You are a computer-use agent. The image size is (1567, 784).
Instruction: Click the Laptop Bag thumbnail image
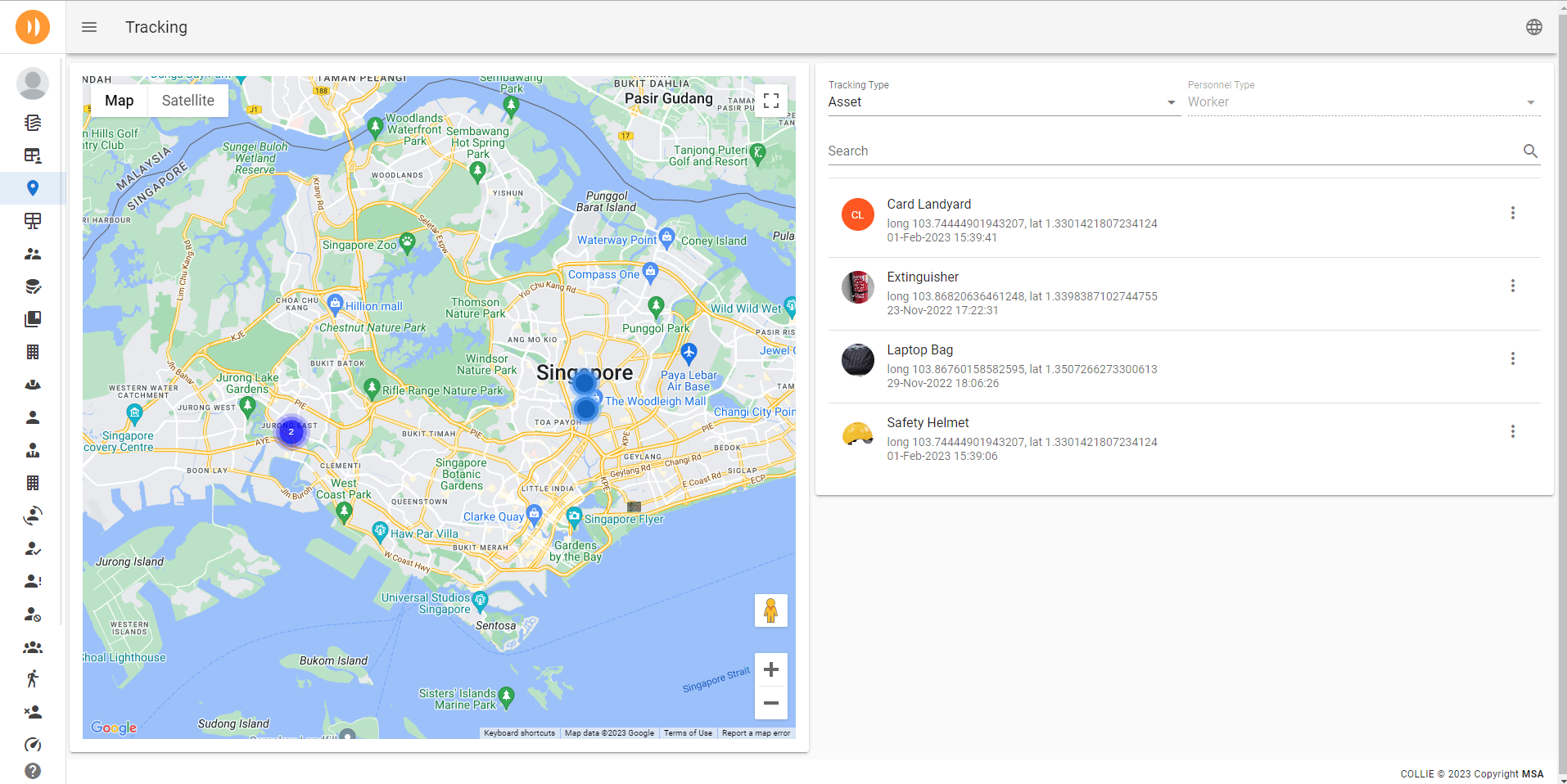[x=858, y=360]
